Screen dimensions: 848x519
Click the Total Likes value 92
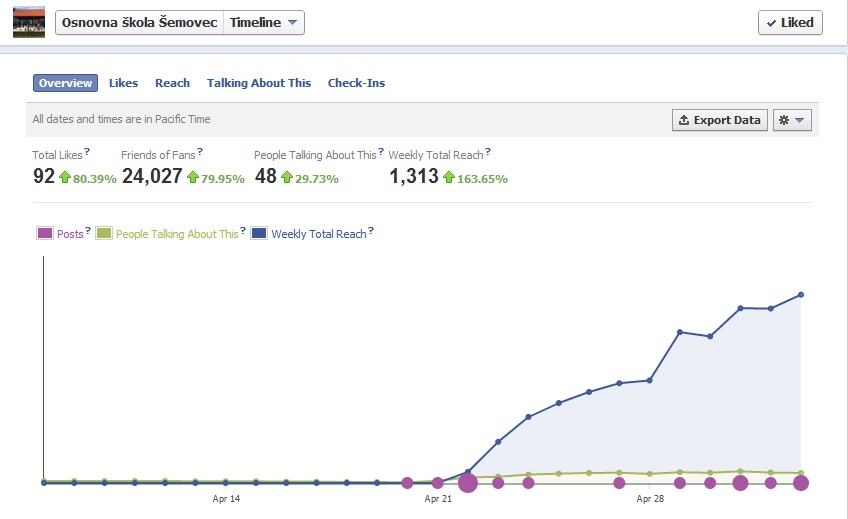44,176
